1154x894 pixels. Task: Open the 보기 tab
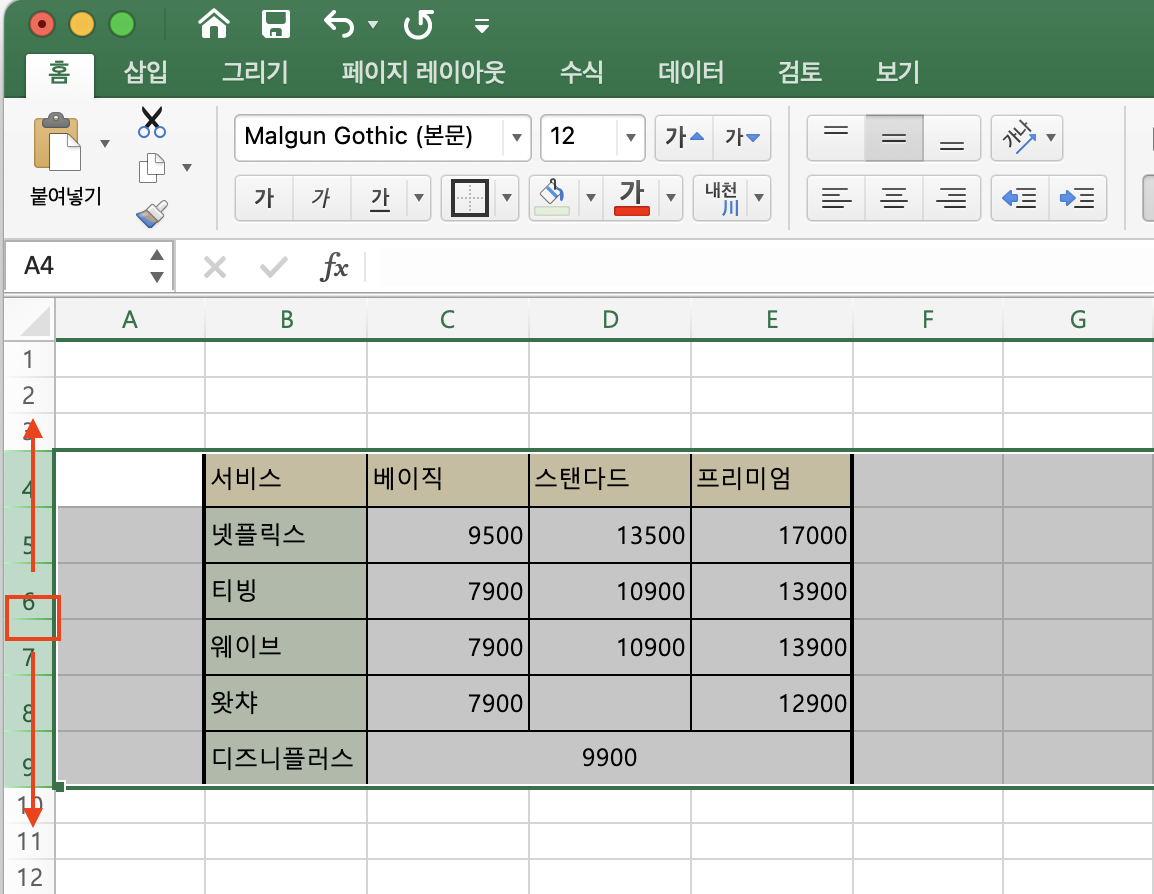897,72
